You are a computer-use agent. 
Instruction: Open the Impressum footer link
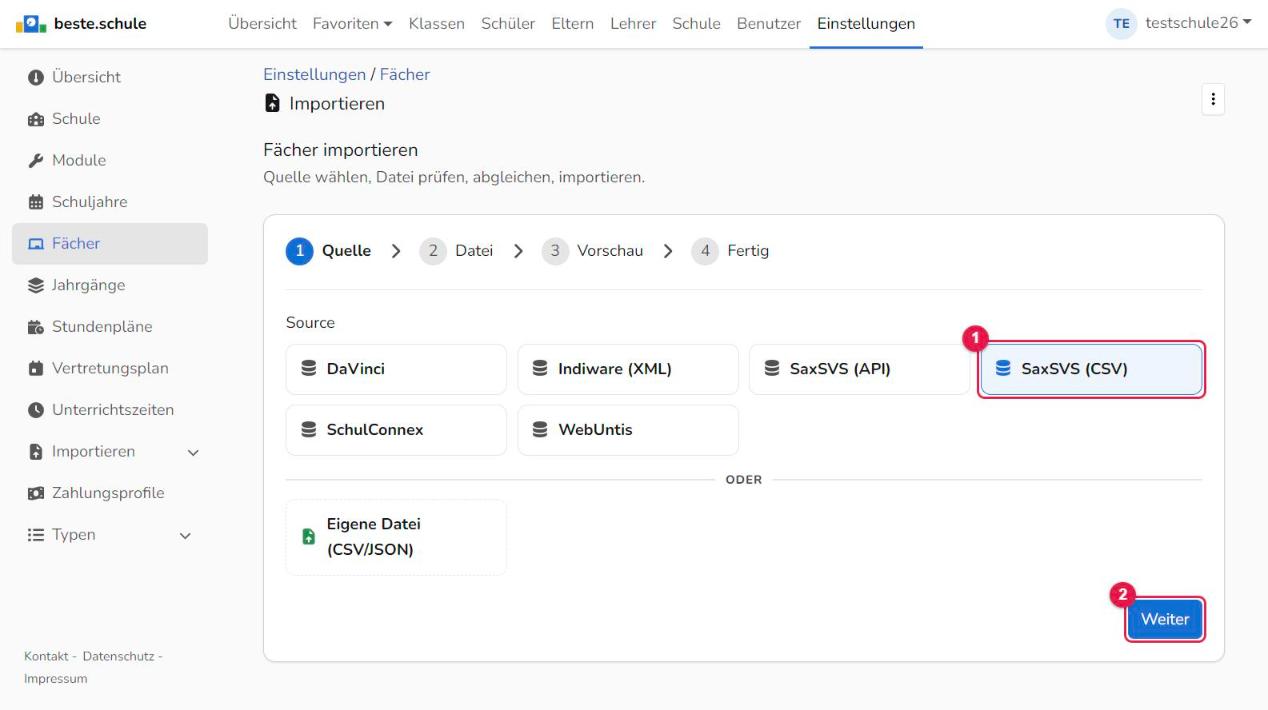pyautogui.click(x=56, y=679)
